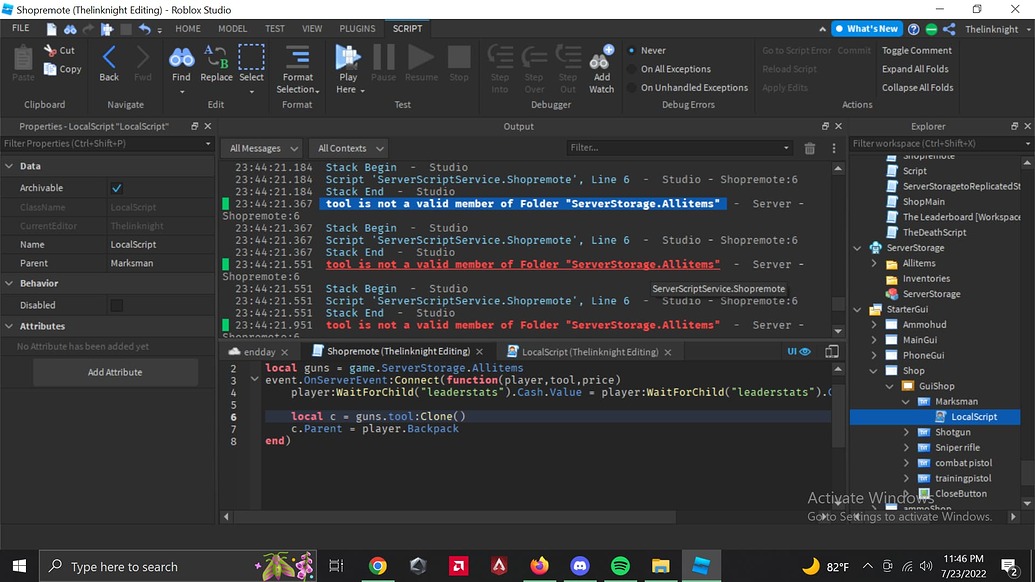Click the Stop test button
The height and width of the screenshot is (582, 1035).
459,64
